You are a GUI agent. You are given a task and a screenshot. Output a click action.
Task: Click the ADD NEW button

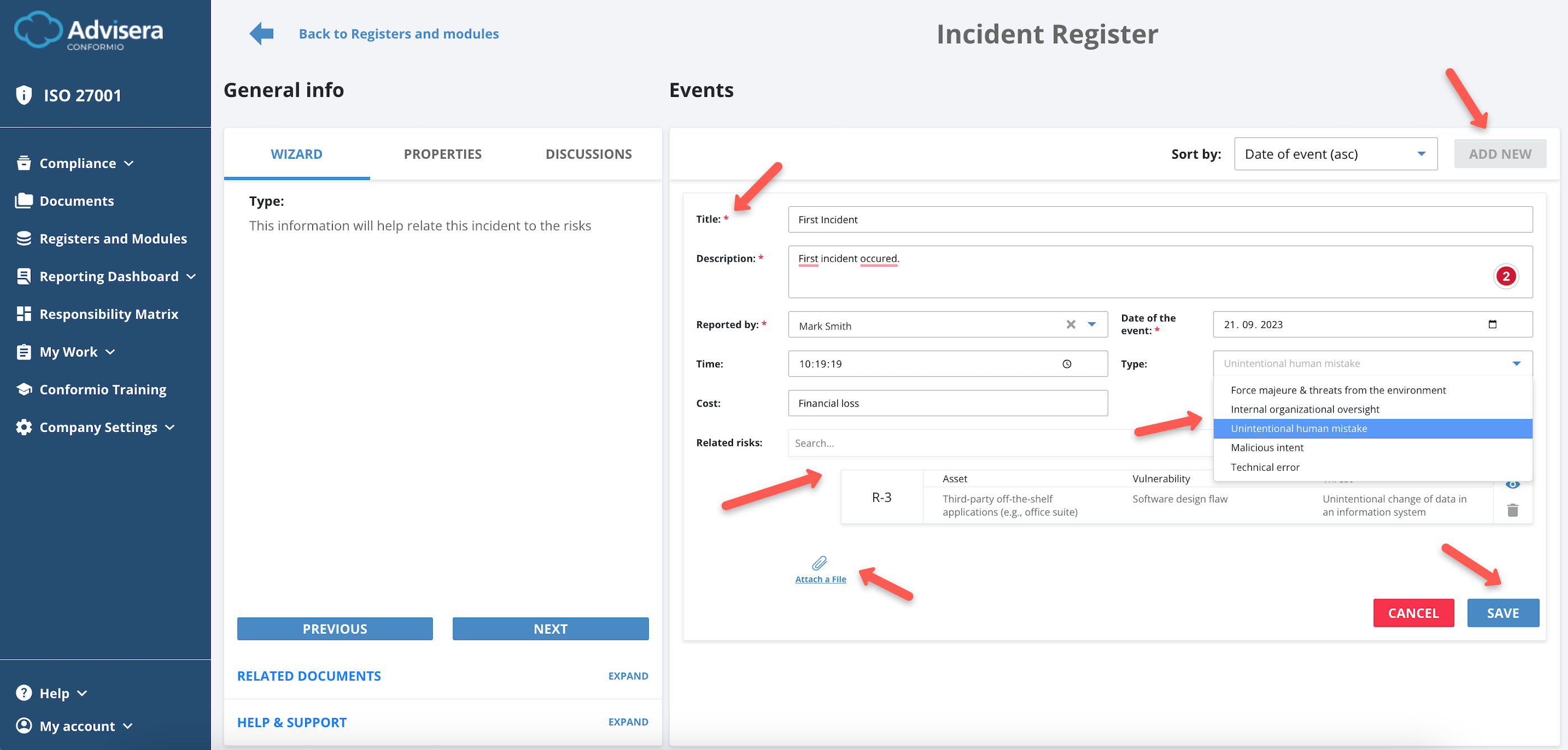tap(1500, 154)
